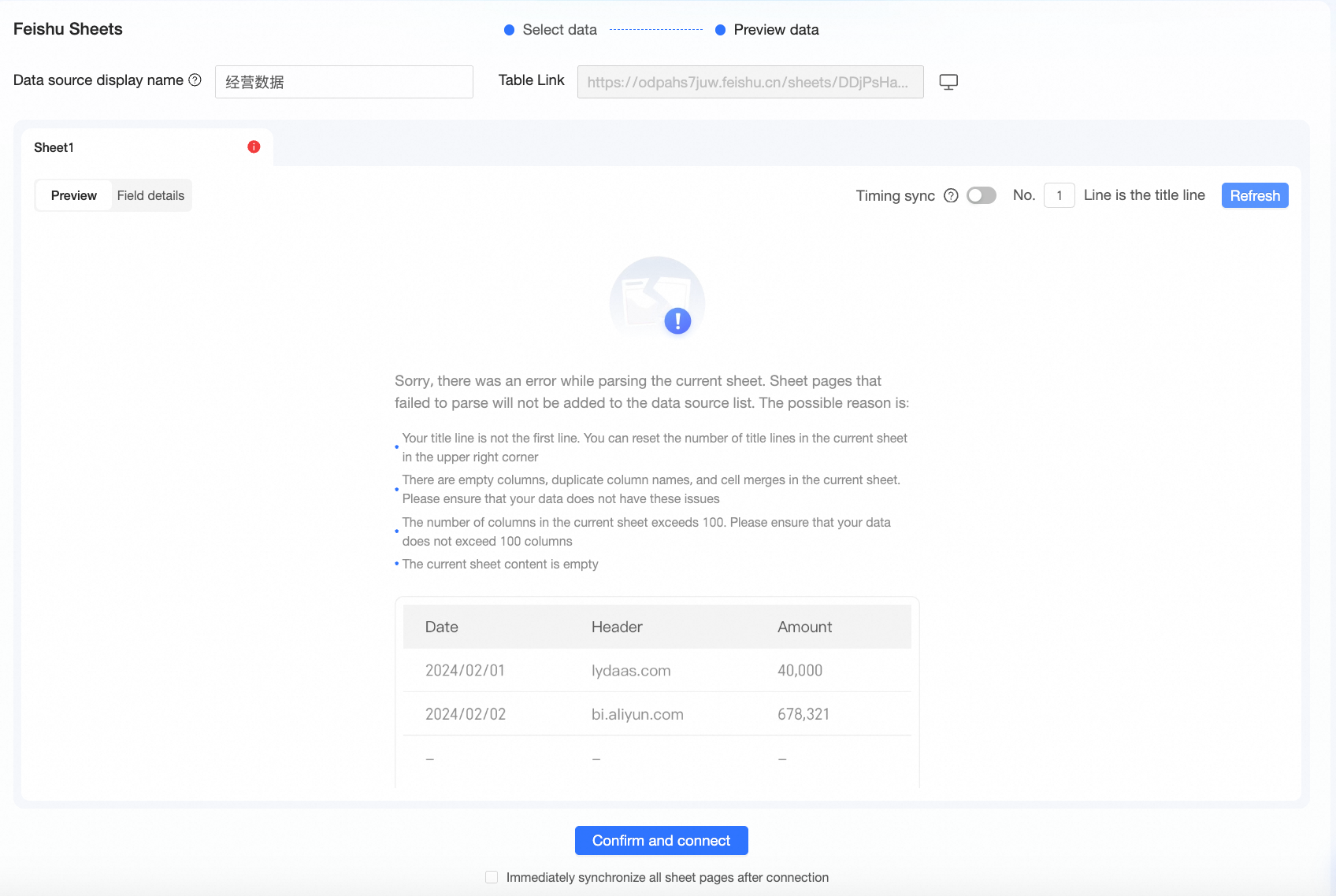Click Confirm and connect button
Image resolution: width=1336 pixels, height=896 pixels.
tap(662, 840)
